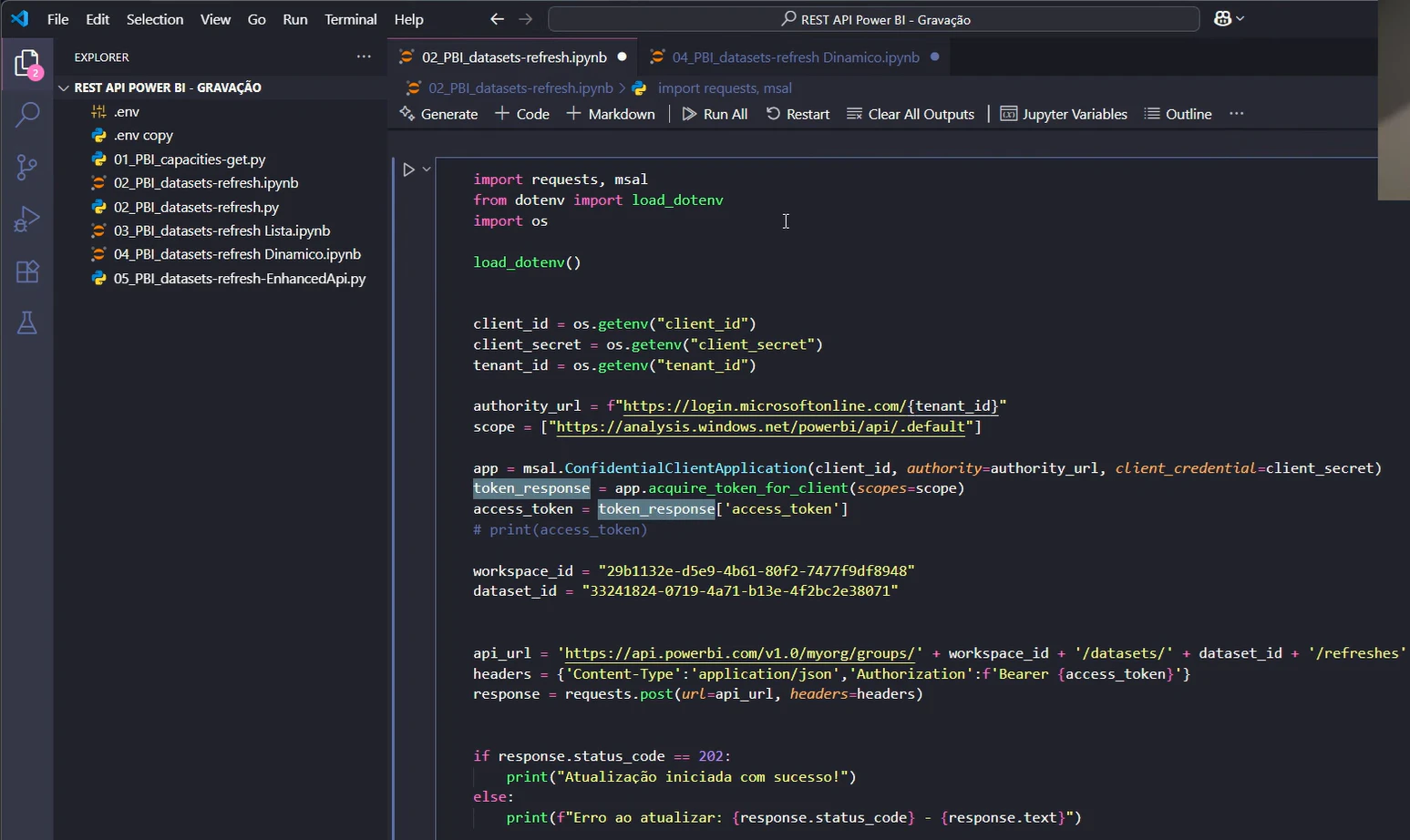Open Jupyter Variables panel

pyautogui.click(x=1064, y=114)
